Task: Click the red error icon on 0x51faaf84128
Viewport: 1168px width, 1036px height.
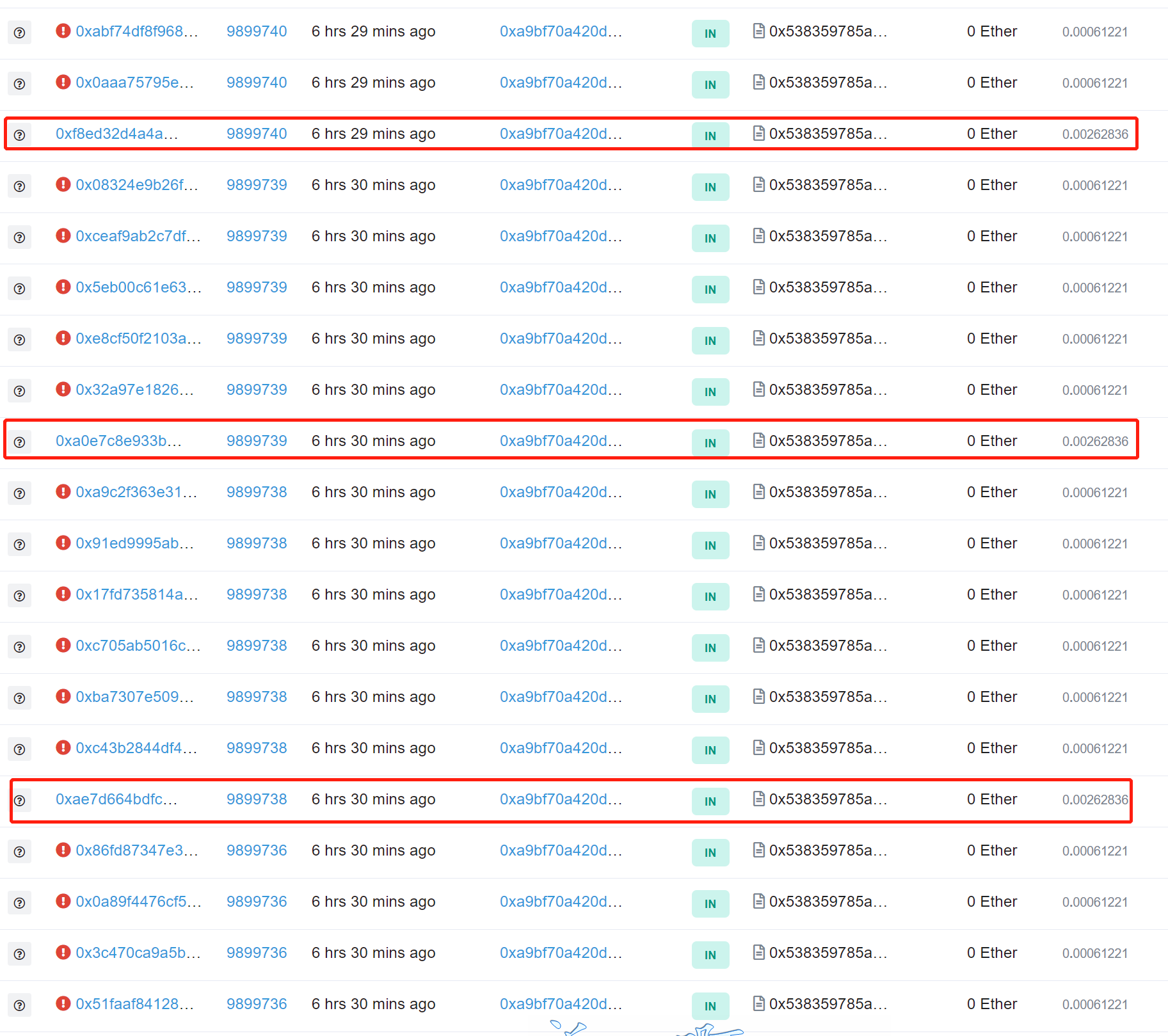Action: coord(63,1003)
